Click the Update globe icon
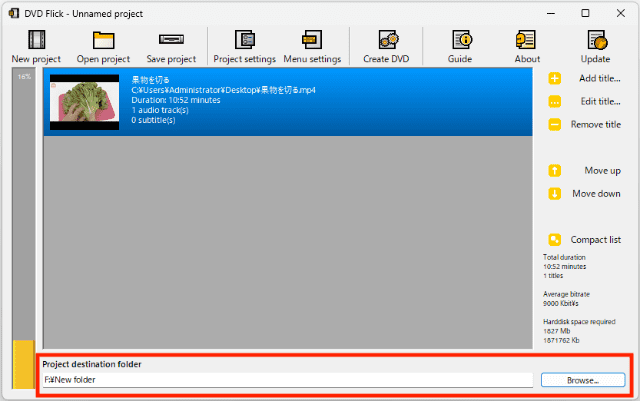Screen dimensions: 640x401 597,40
